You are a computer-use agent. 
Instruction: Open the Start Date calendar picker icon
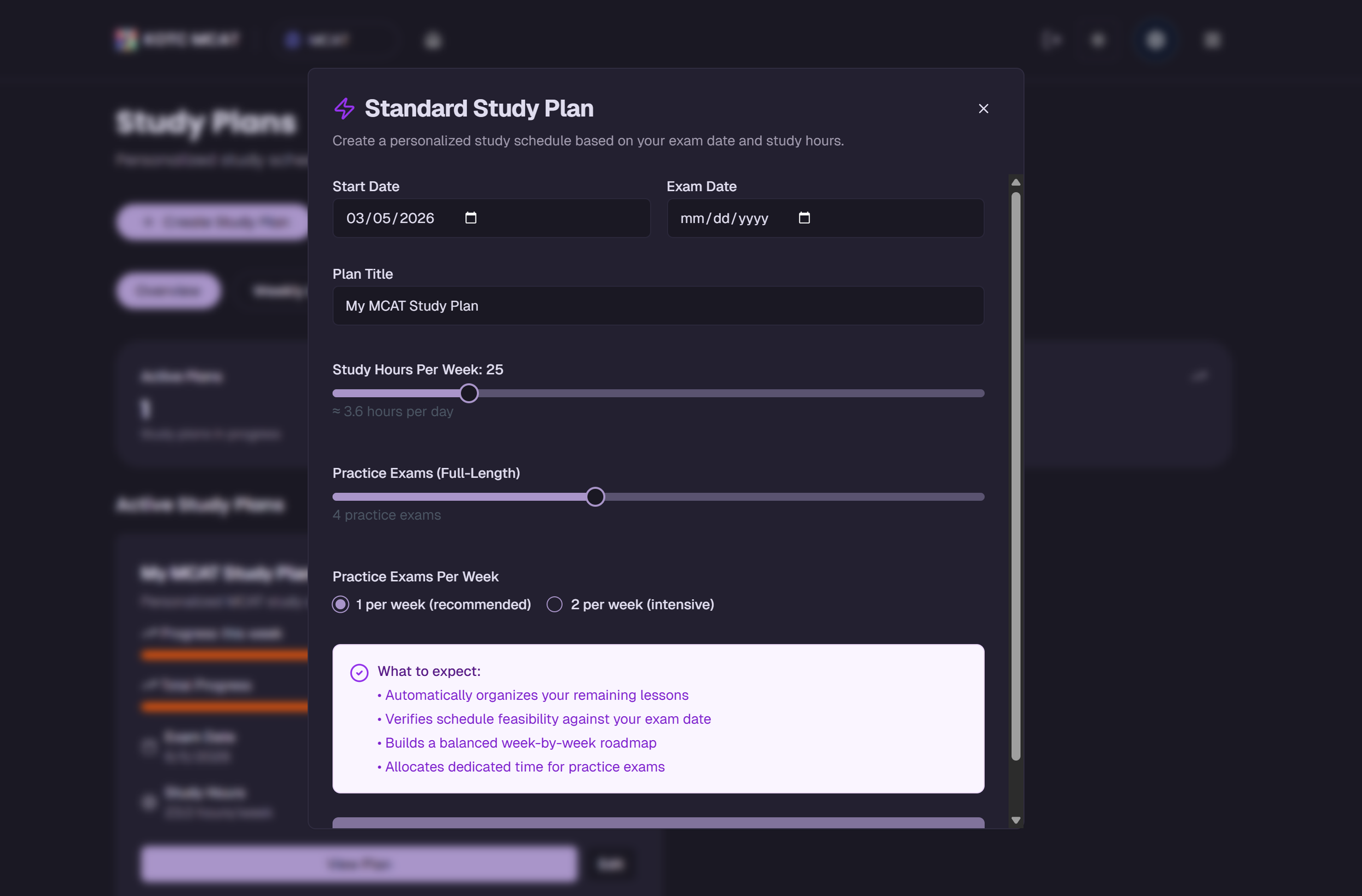[x=470, y=218]
